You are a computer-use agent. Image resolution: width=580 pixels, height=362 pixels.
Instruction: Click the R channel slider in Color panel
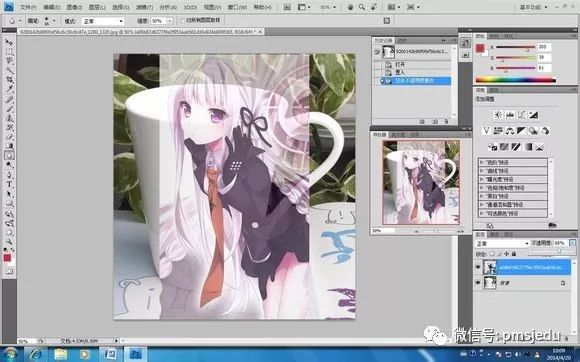point(515,47)
